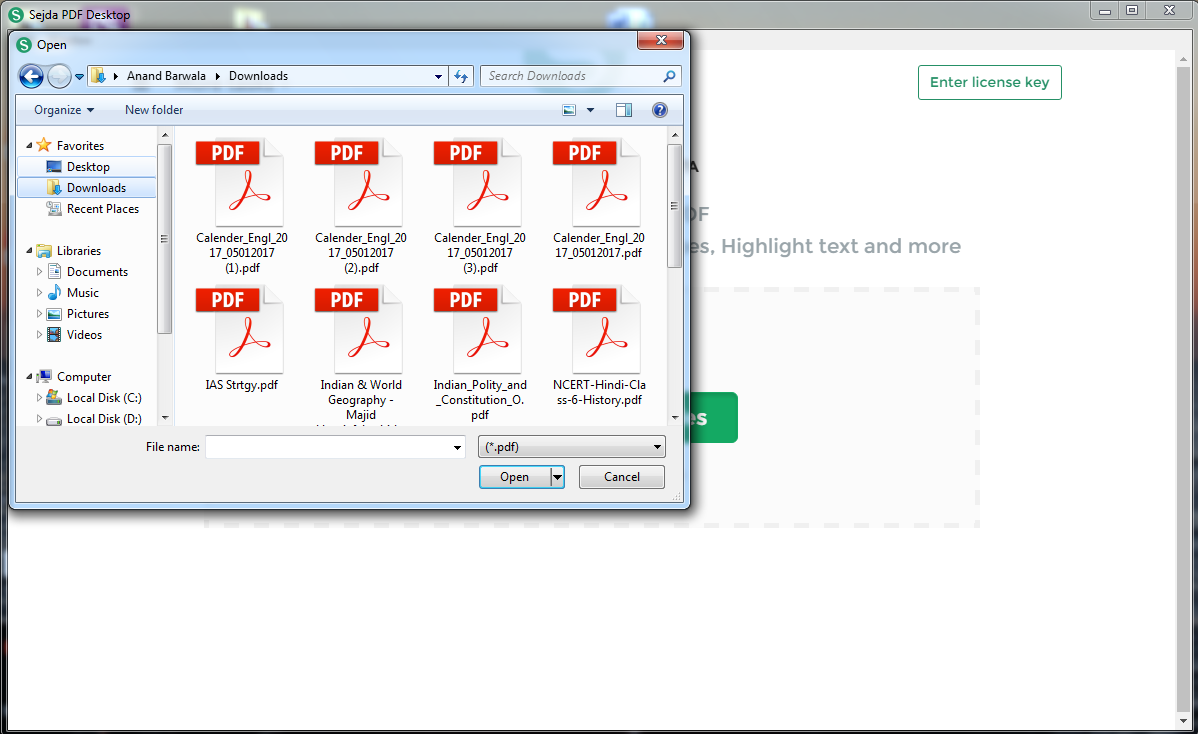The width and height of the screenshot is (1198, 734).
Task: Collapse the Computer group
Action: pyautogui.click(x=29, y=377)
